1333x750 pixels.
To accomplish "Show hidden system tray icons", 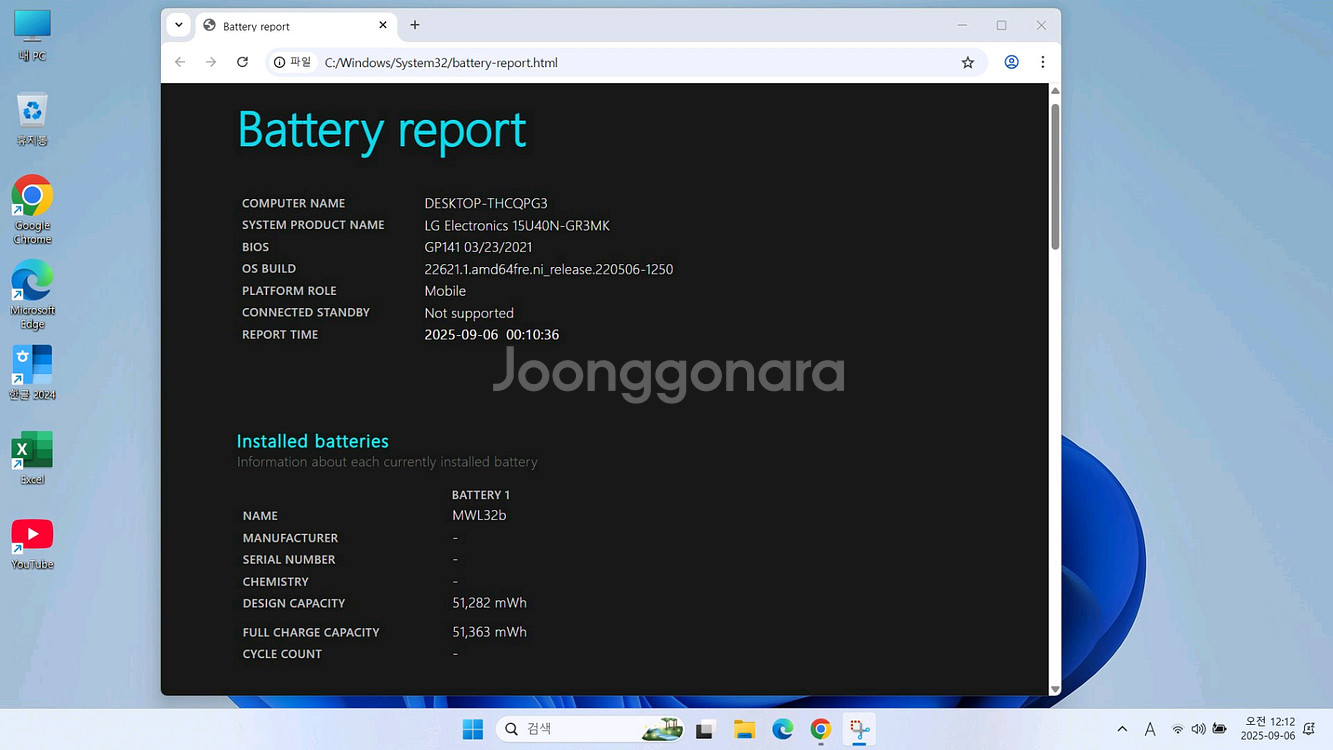I will tap(1122, 729).
